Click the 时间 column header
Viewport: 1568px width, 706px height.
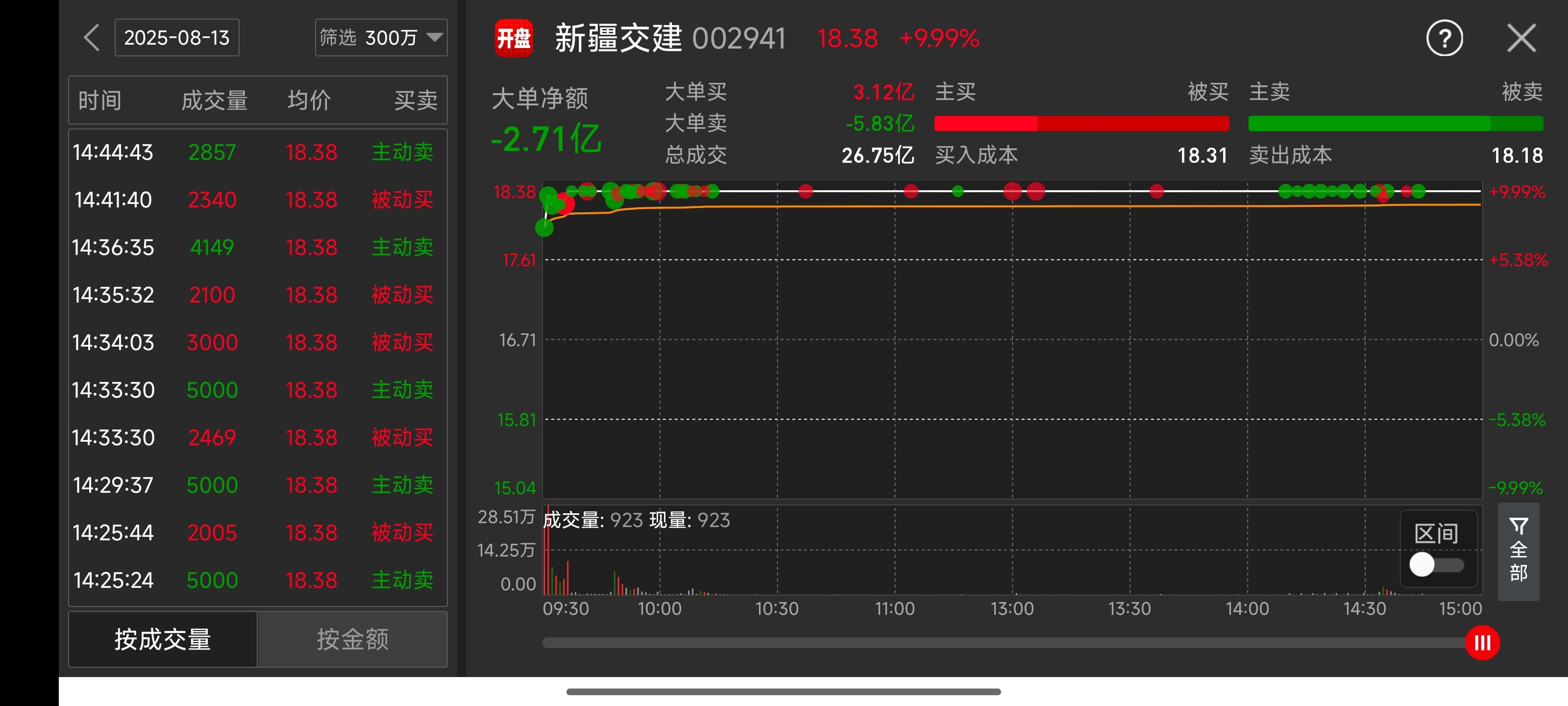click(100, 101)
